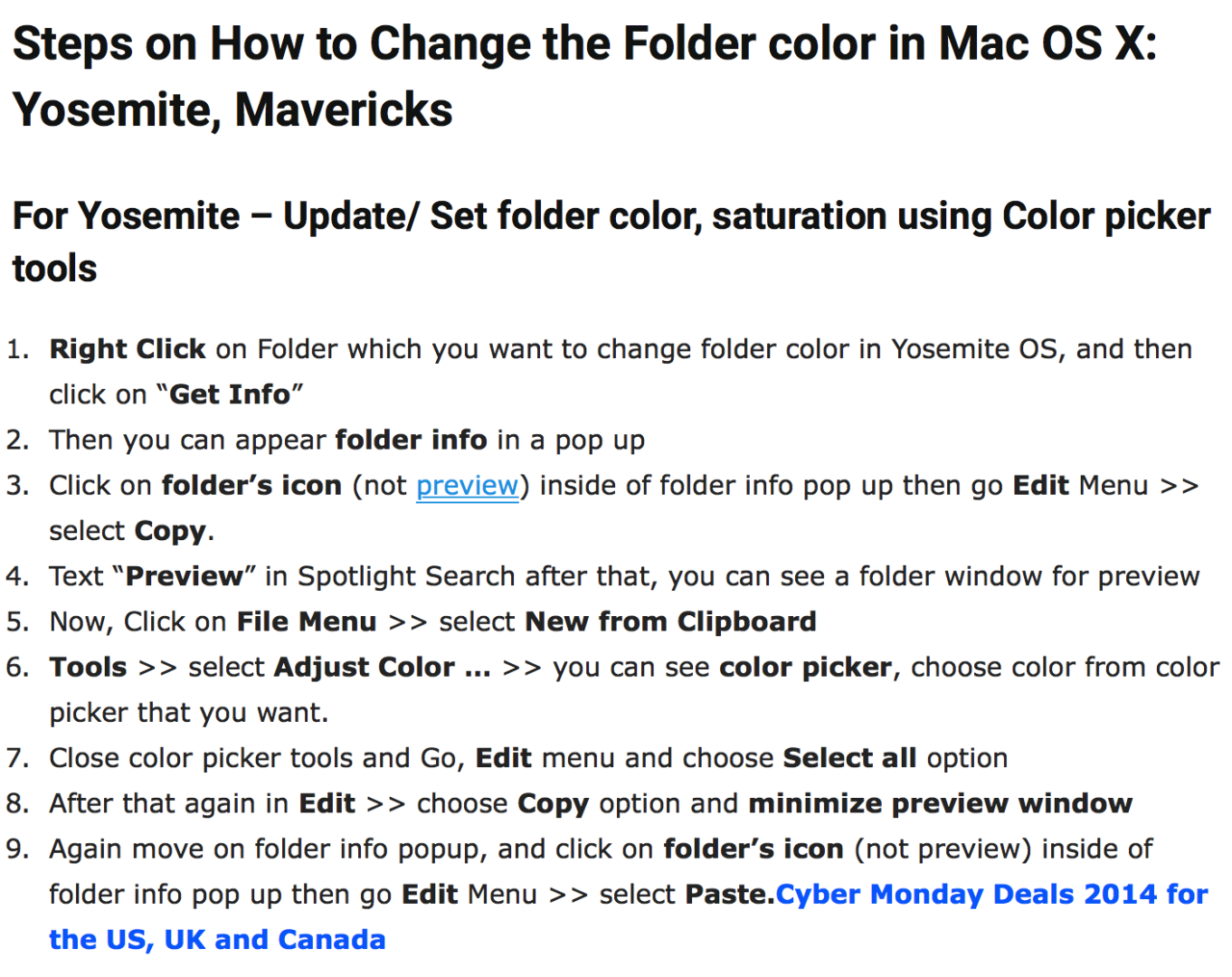Viewport: 1232px width, 977px height.
Task: Click bold "folder info" in step 2
Action: click(x=411, y=441)
